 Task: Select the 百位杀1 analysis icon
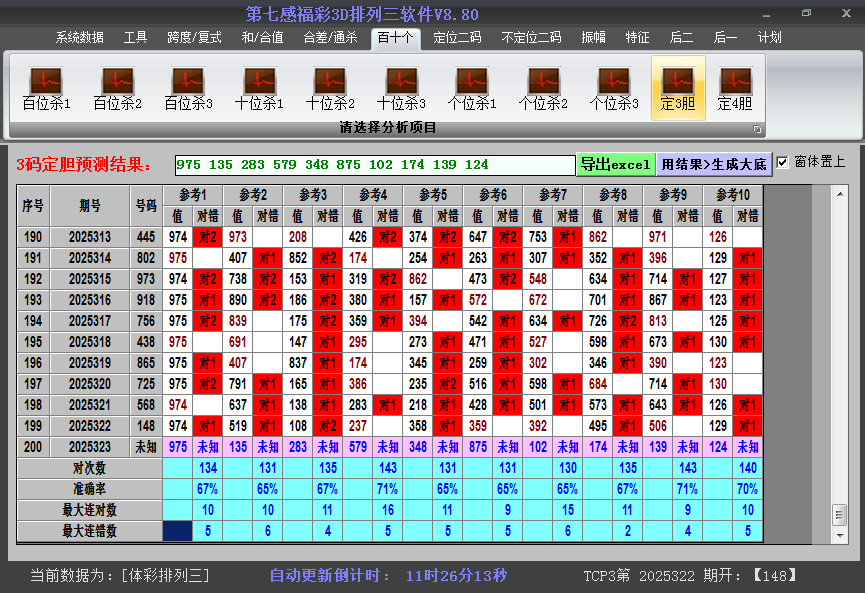[46, 88]
